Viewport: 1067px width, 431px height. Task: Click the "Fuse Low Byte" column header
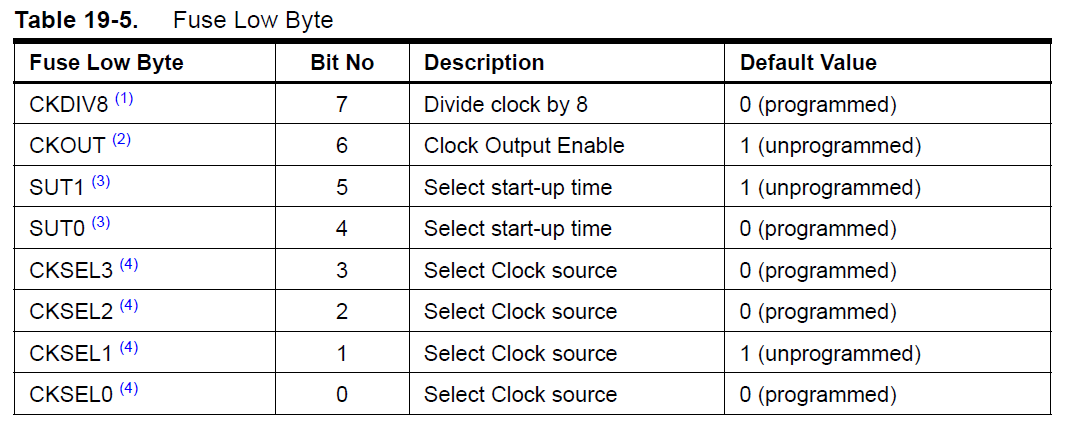coord(107,62)
